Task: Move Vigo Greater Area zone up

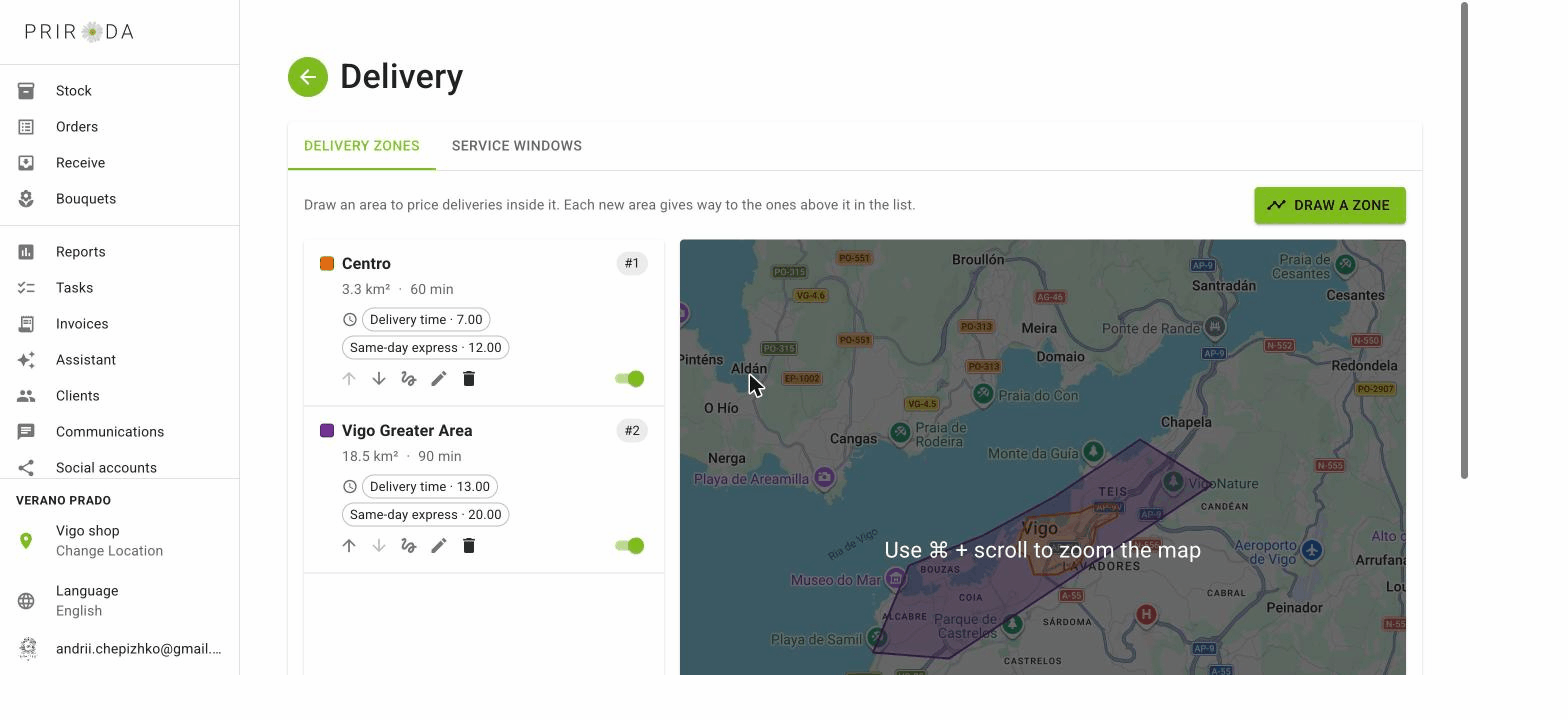Action: point(349,546)
